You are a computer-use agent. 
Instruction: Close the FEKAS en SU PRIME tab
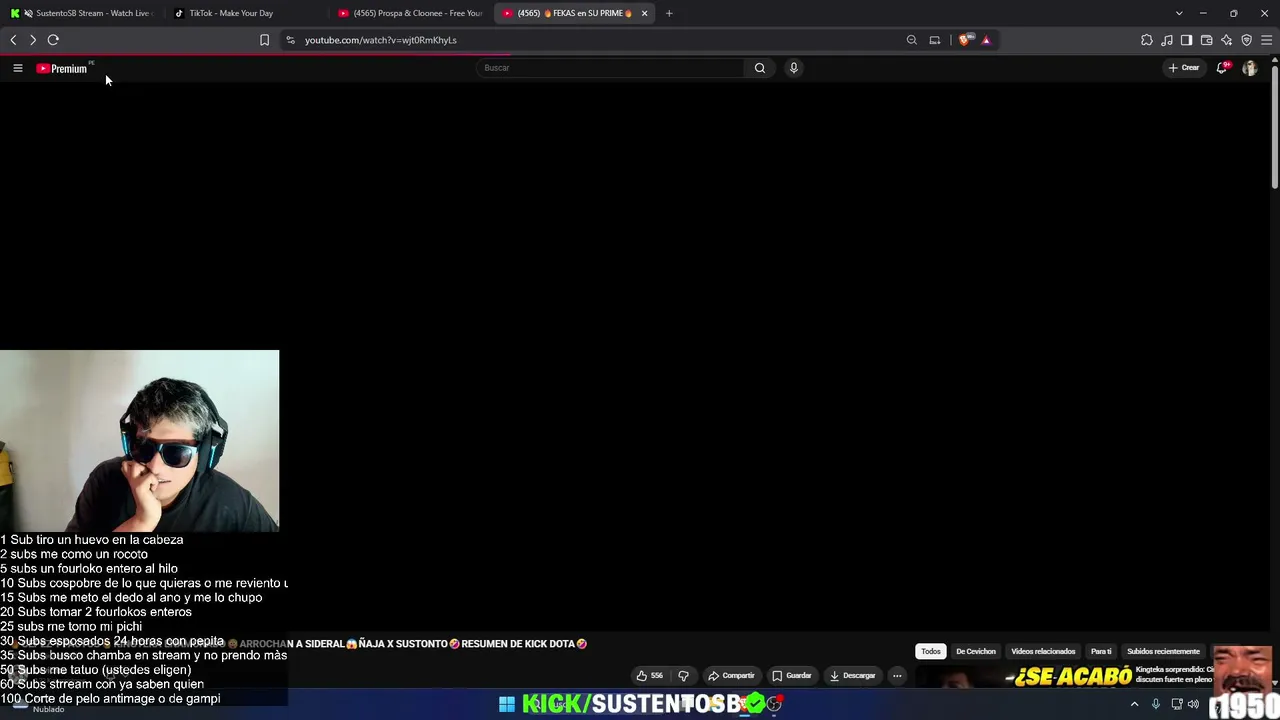[x=645, y=13]
